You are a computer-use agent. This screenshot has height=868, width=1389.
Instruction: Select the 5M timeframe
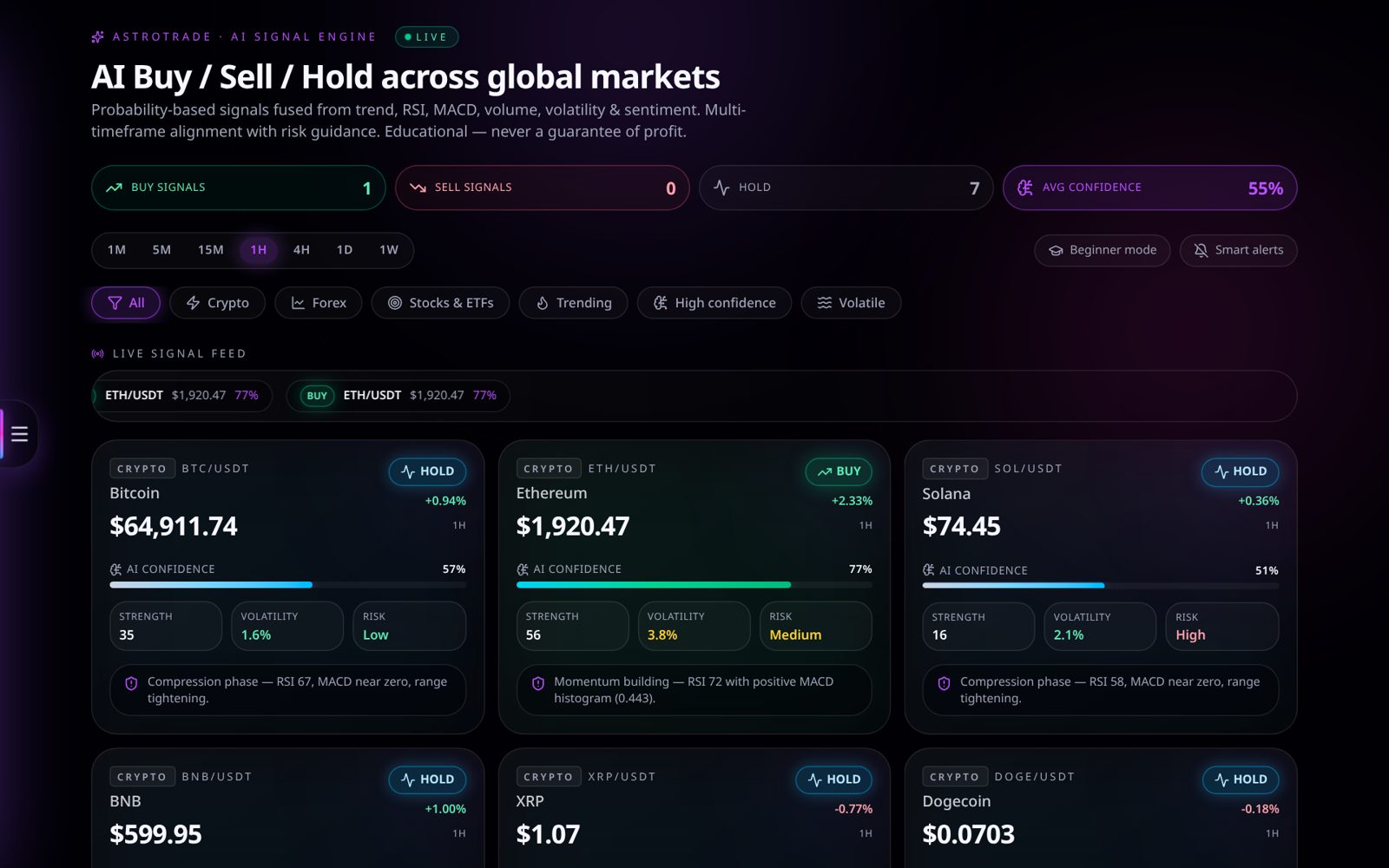(161, 250)
